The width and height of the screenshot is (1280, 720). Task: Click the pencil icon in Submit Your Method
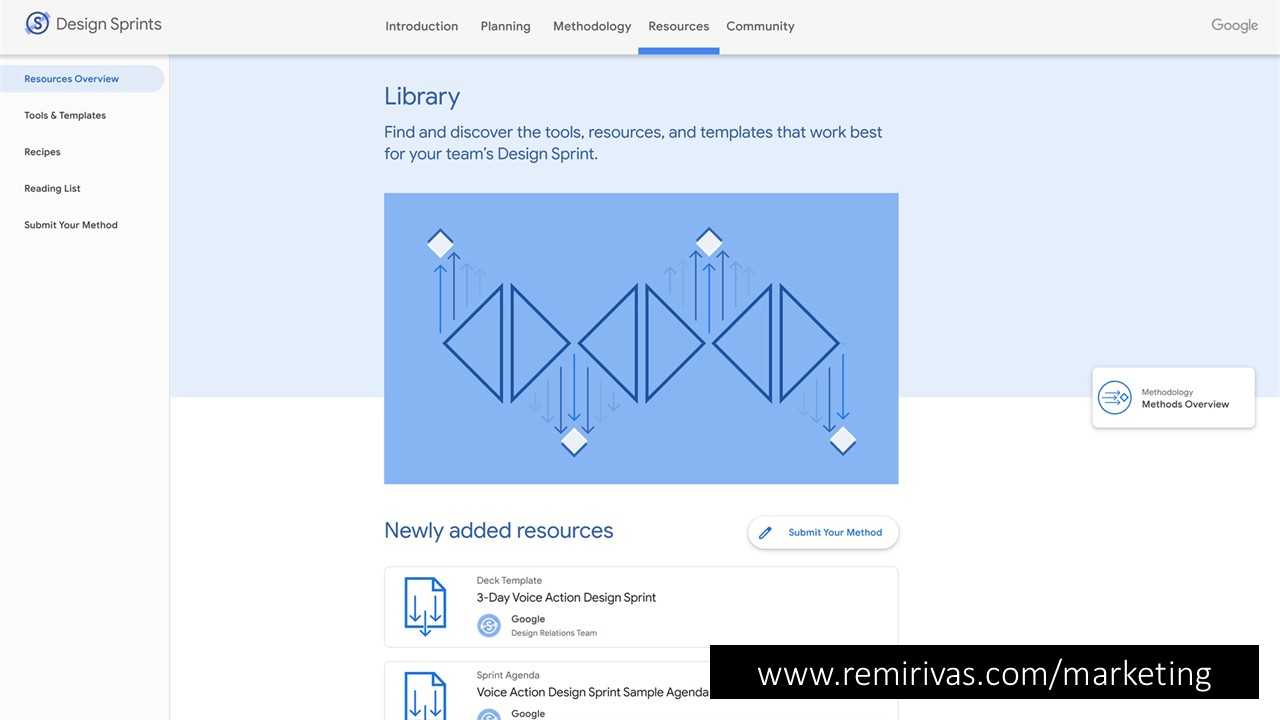click(x=766, y=533)
